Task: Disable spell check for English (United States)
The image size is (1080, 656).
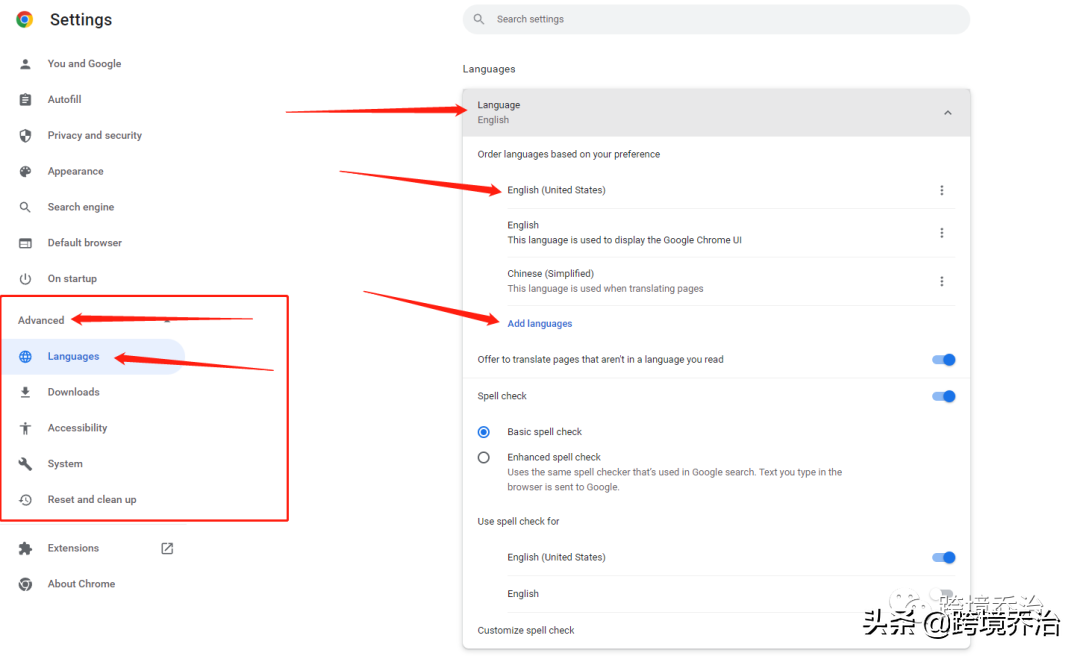Action: click(x=944, y=557)
